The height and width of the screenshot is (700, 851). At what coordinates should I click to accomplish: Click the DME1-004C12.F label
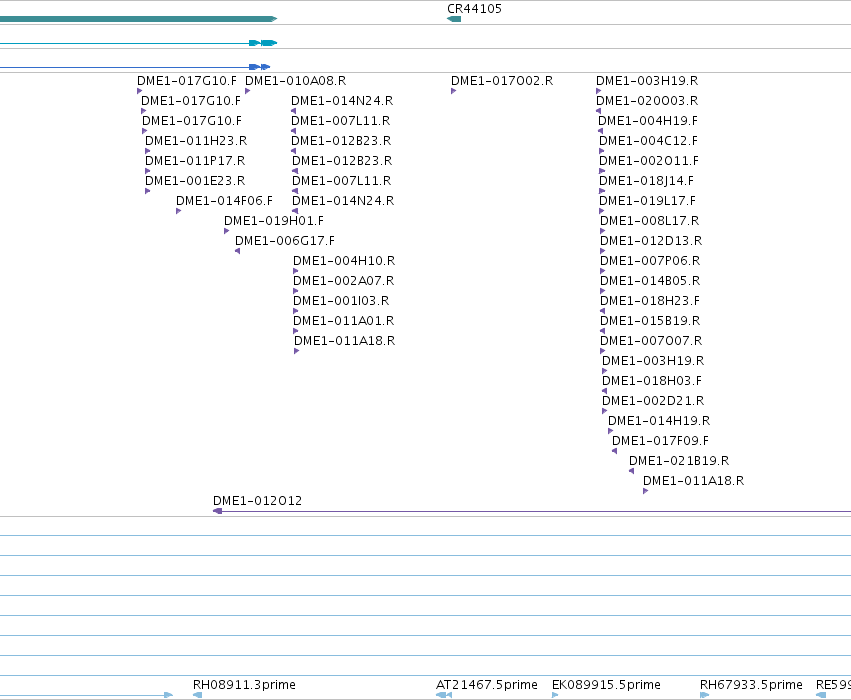pos(649,141)
